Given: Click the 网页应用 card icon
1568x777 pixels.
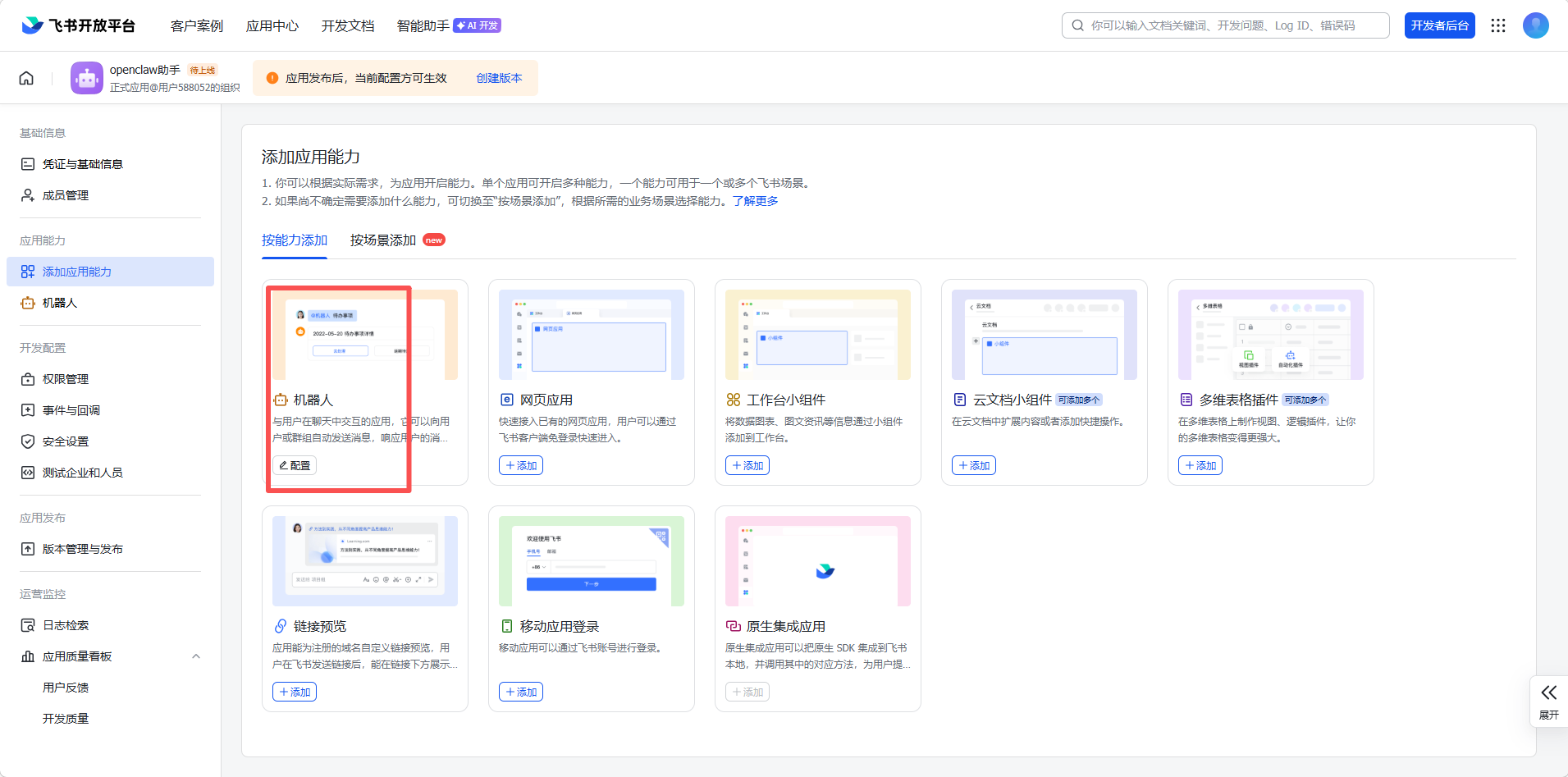Looking at the screenshot, I should point(507,400).
